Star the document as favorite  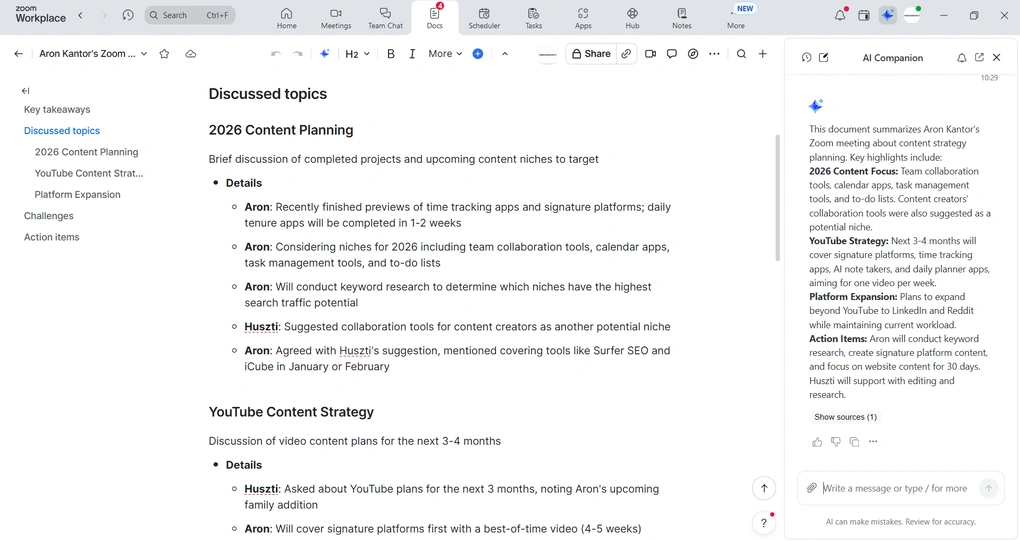pyautogui.click(x=165, y=54)
